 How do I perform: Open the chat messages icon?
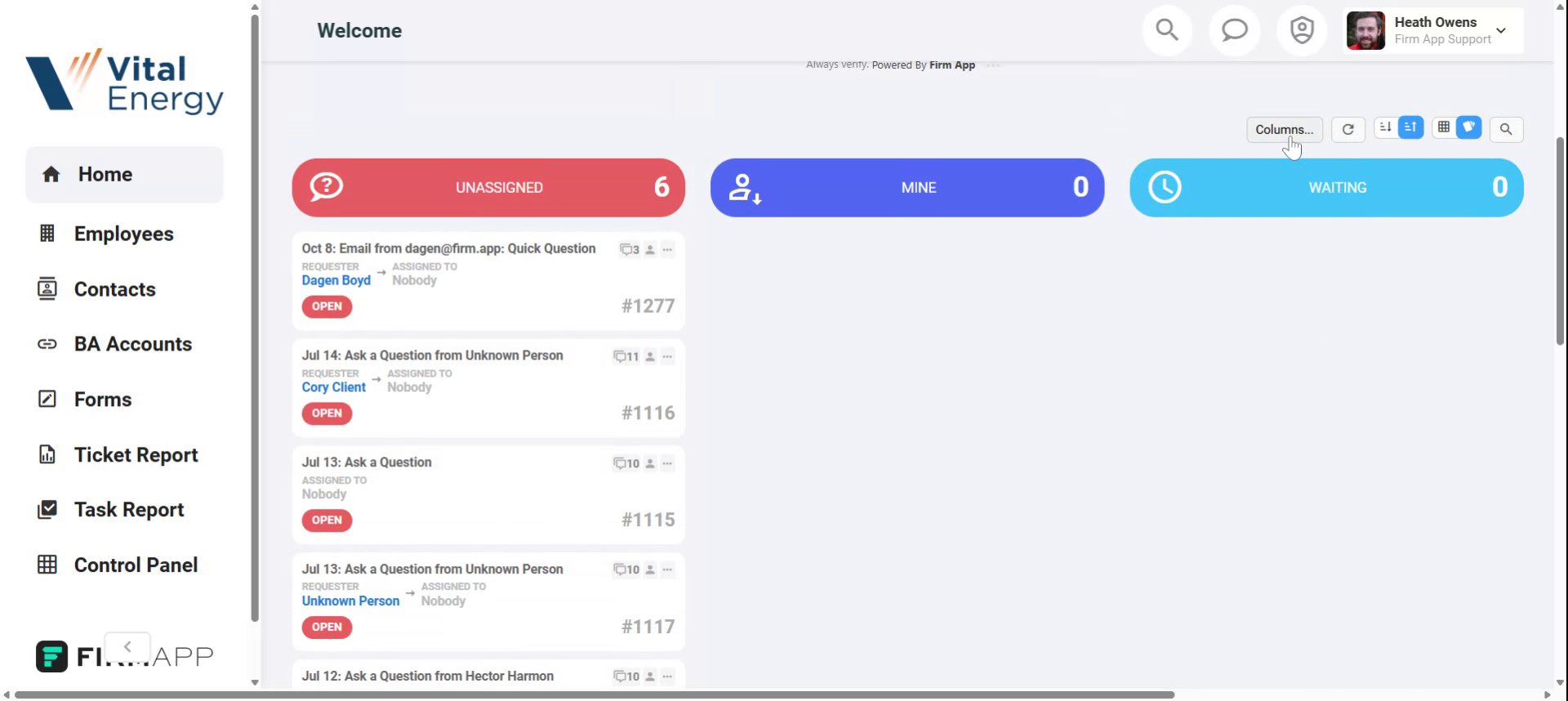tap(1234, 31)
